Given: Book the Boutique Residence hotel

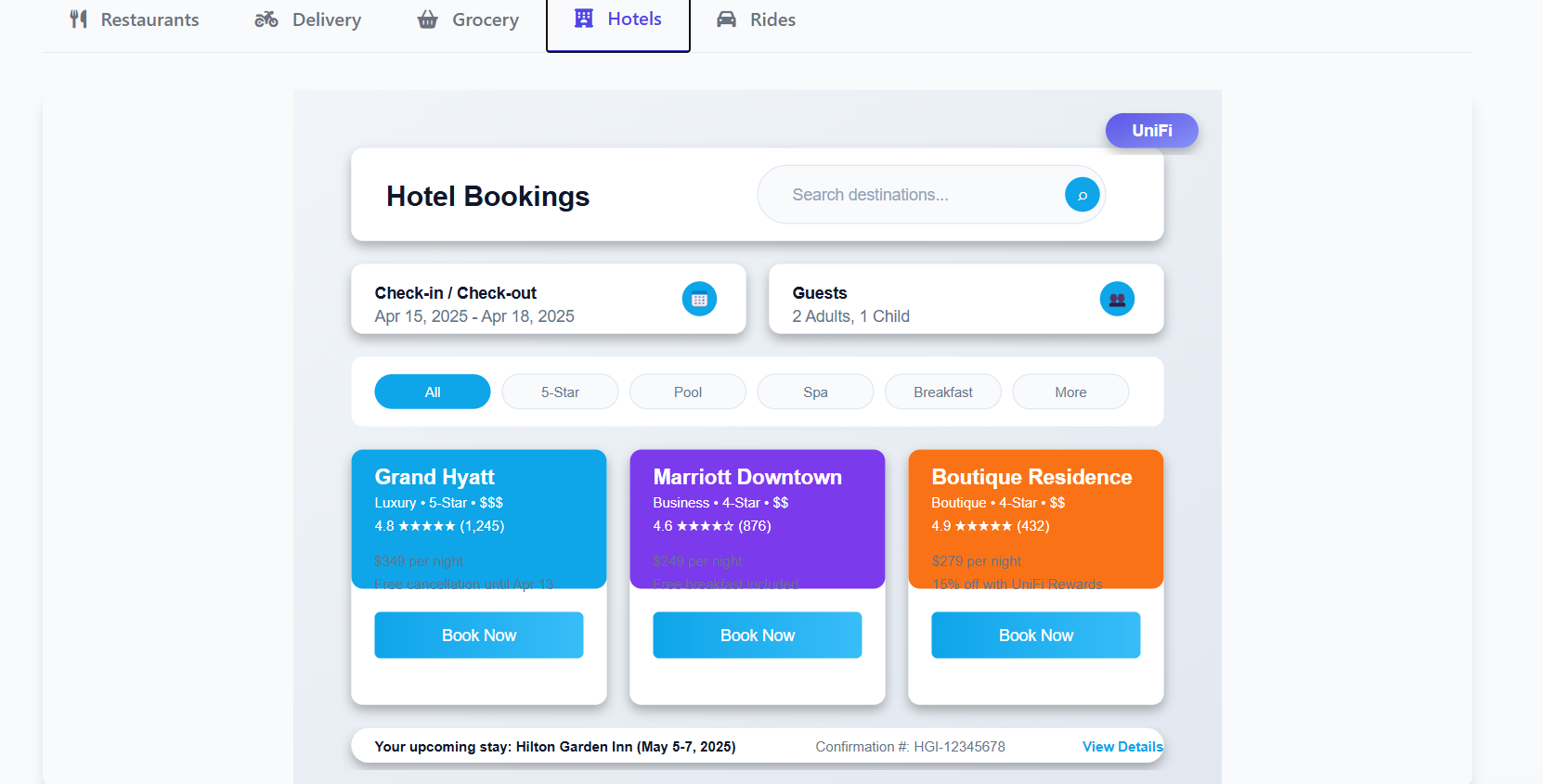Looking at the screenshot, I should tap(1036, 636).
